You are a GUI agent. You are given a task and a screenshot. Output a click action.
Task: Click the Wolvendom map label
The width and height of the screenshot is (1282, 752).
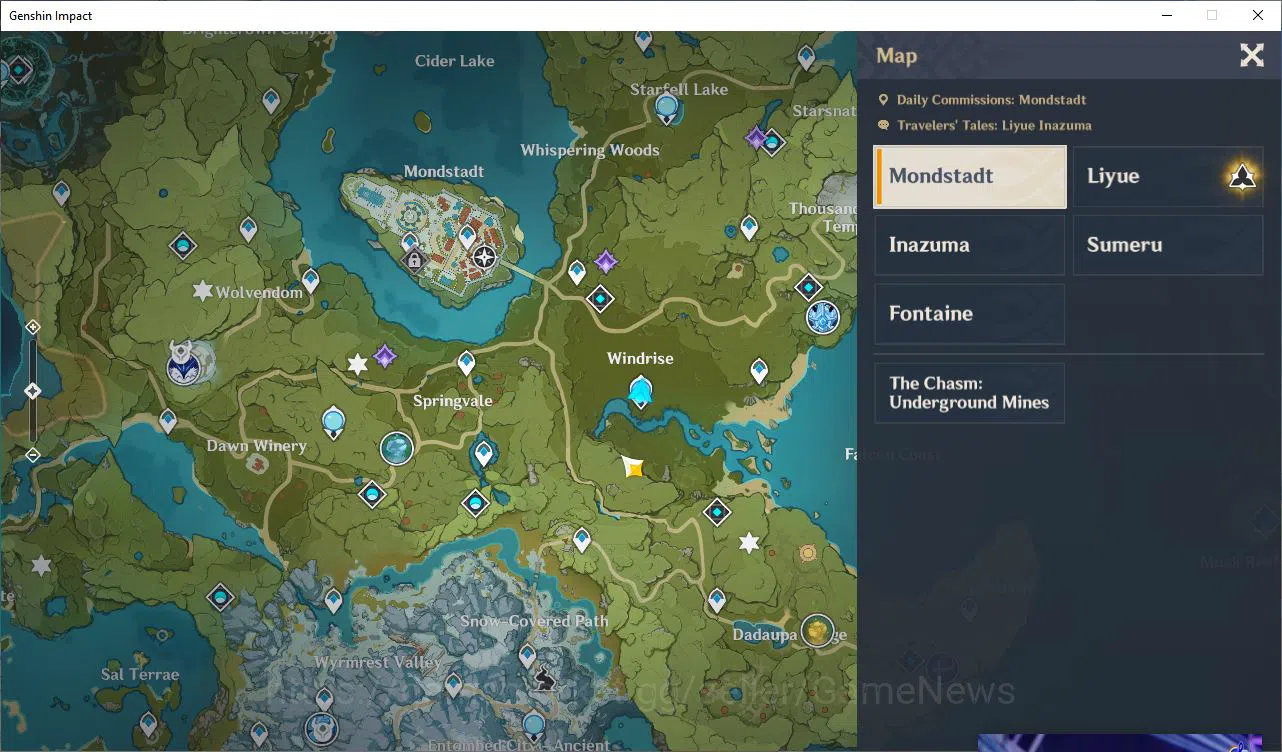(x=259, y=292)
